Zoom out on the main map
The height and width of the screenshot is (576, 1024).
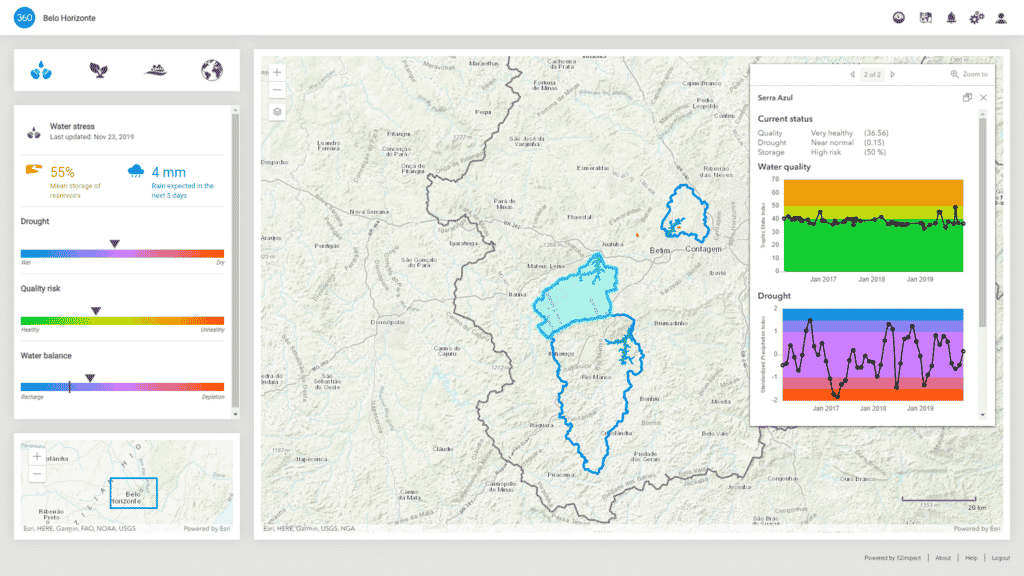point(277,90)
